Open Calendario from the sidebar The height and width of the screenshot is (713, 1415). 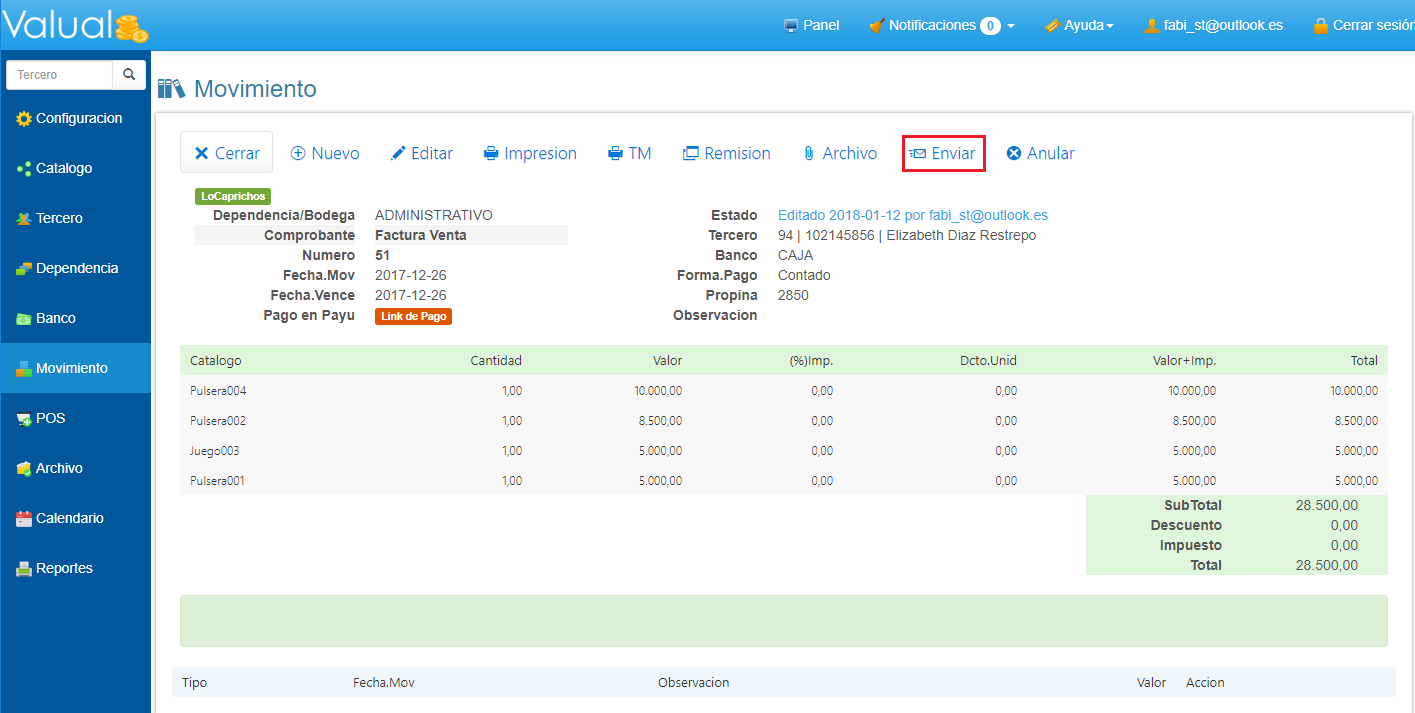click(69, 518)
